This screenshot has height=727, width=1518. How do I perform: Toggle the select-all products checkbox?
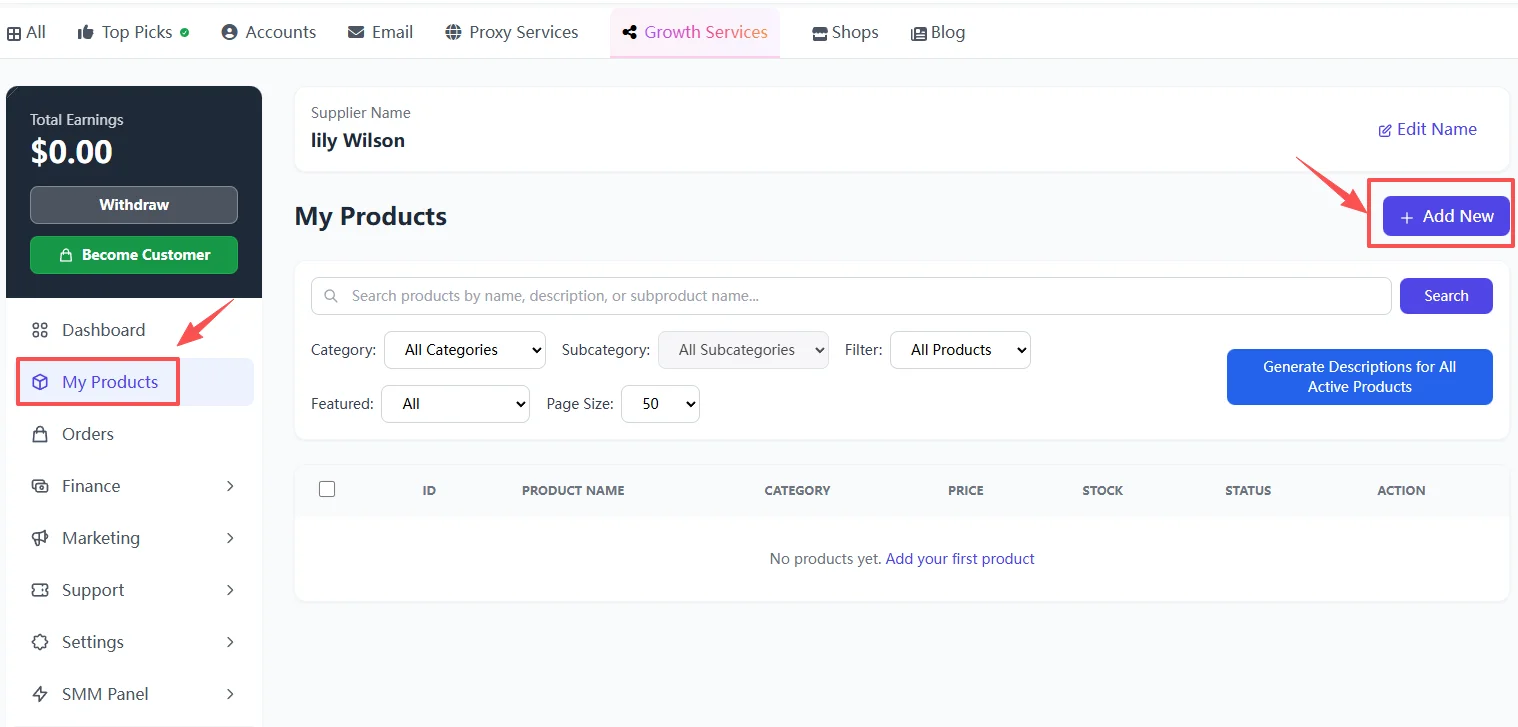(x=327, y=489)
